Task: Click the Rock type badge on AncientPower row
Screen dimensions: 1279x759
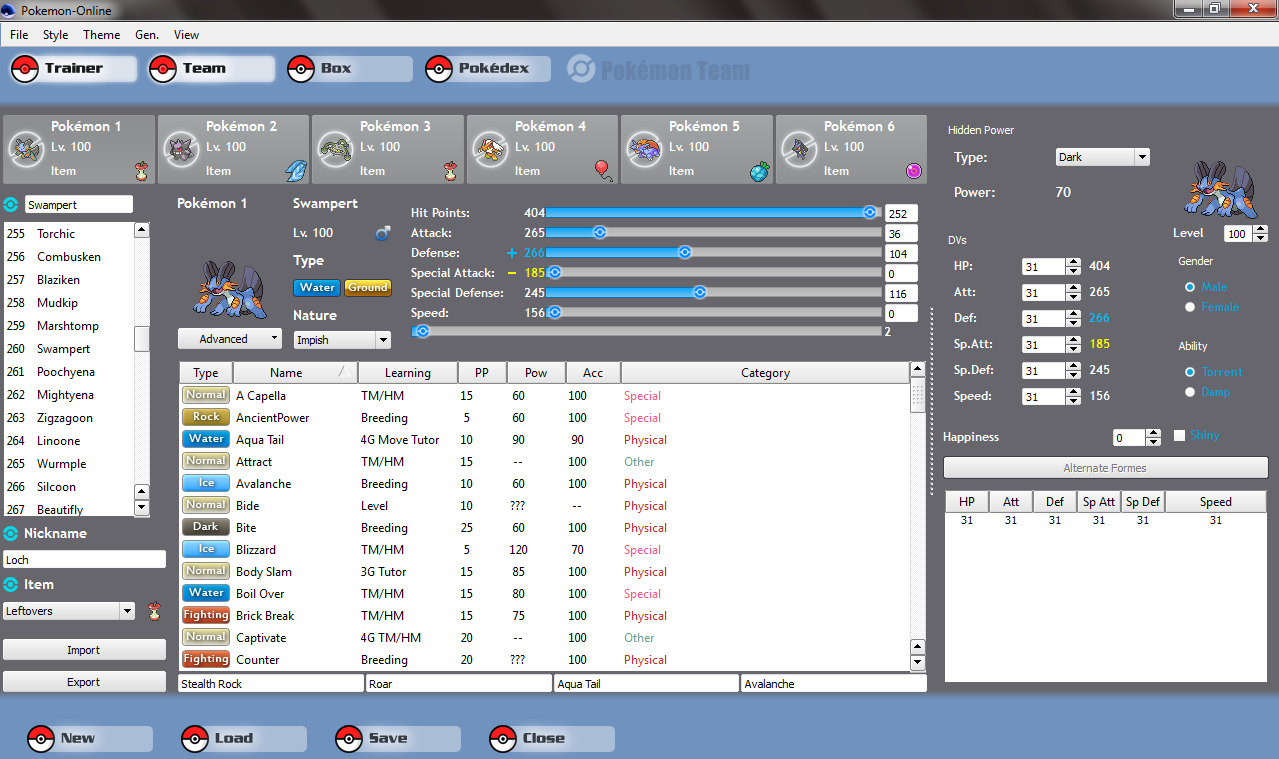Action: [x=206, y=417]
